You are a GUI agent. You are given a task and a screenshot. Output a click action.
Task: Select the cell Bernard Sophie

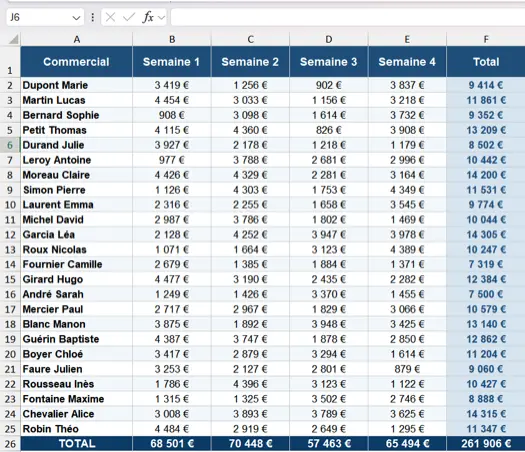tap(77, 115)
